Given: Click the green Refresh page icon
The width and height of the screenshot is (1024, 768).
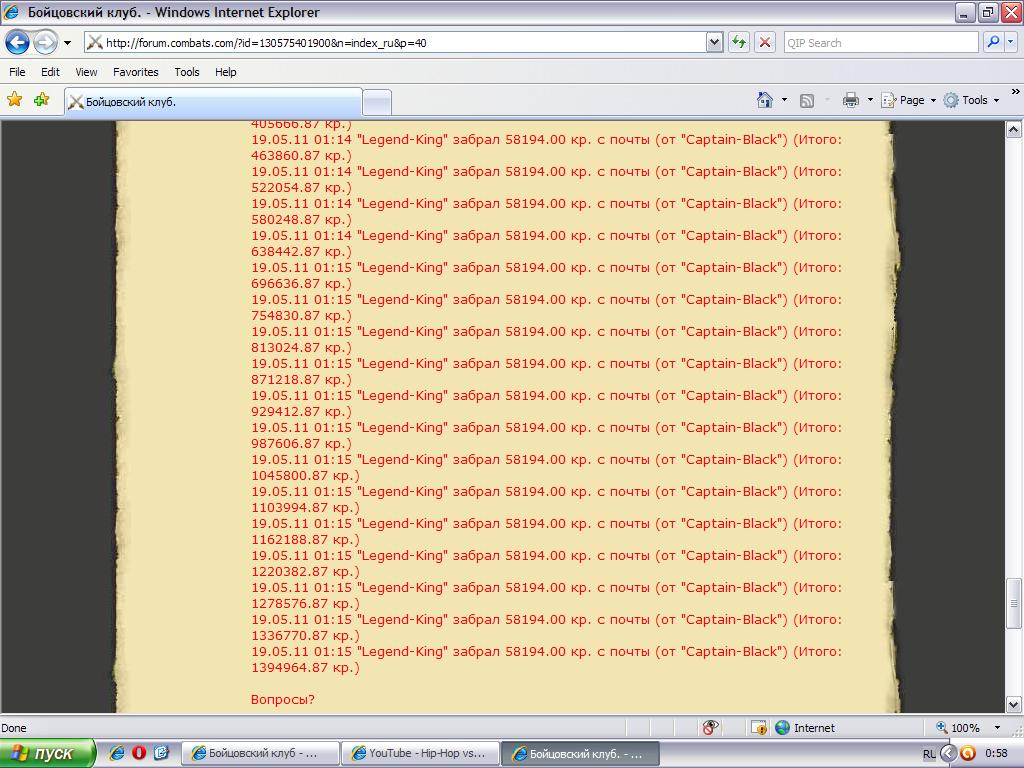Looking at the screenshot, I should tap(739, 43).
